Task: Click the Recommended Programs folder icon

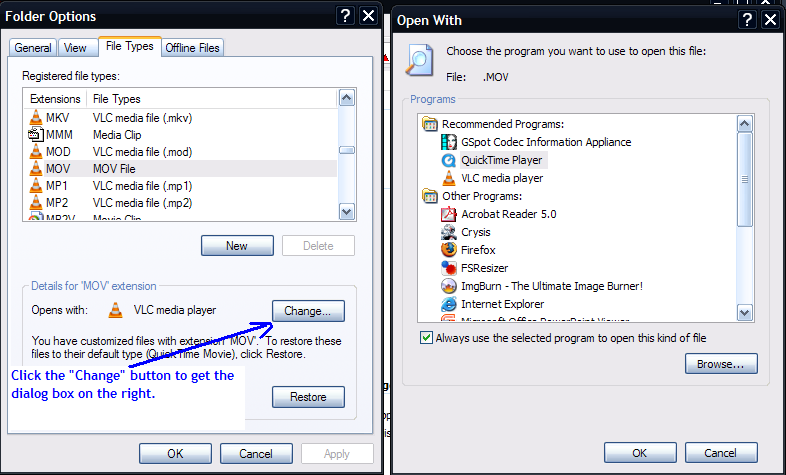Action: pos(430,124)
